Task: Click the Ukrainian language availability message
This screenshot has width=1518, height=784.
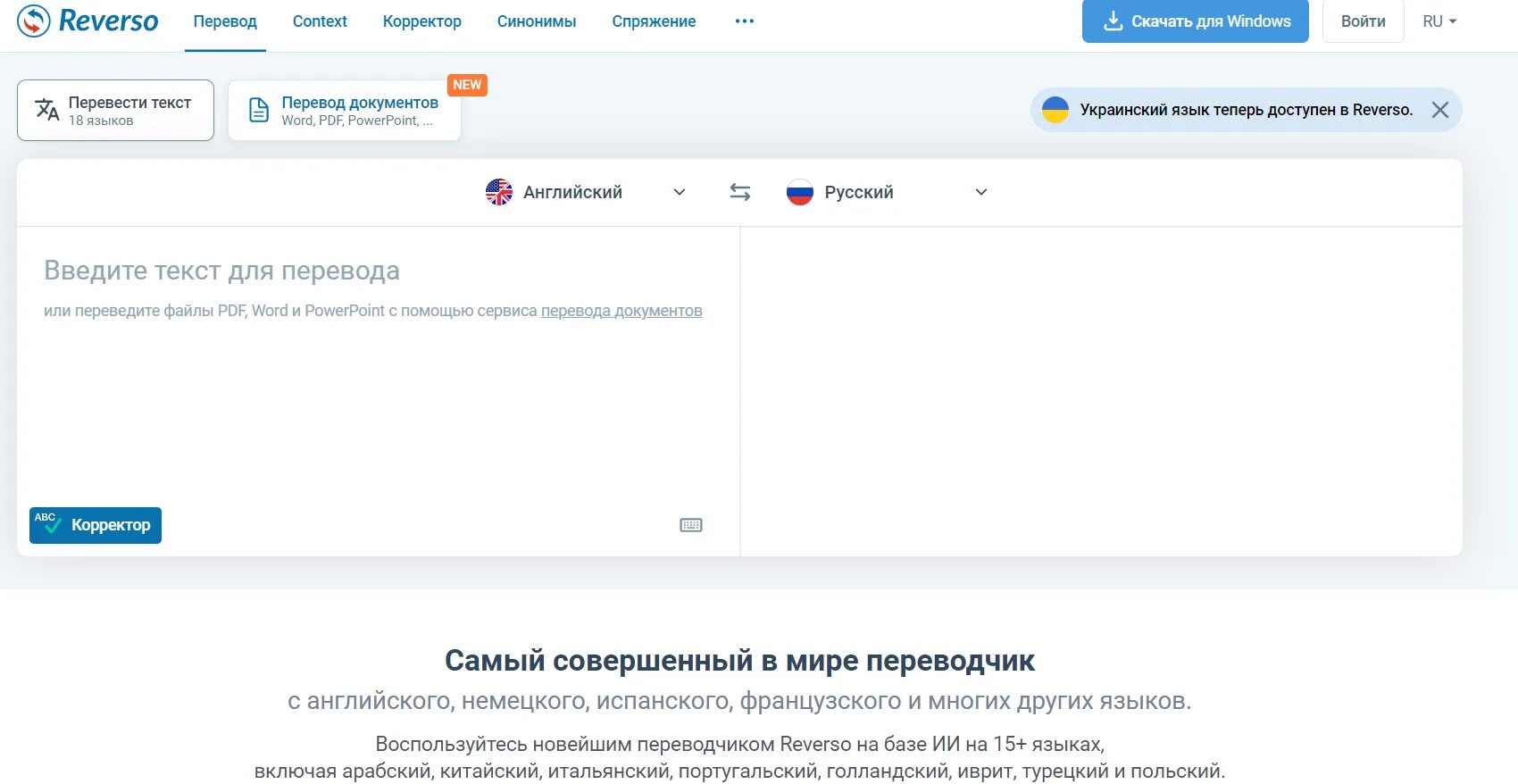Action: pyautogui.click(x=1247, y=110)
